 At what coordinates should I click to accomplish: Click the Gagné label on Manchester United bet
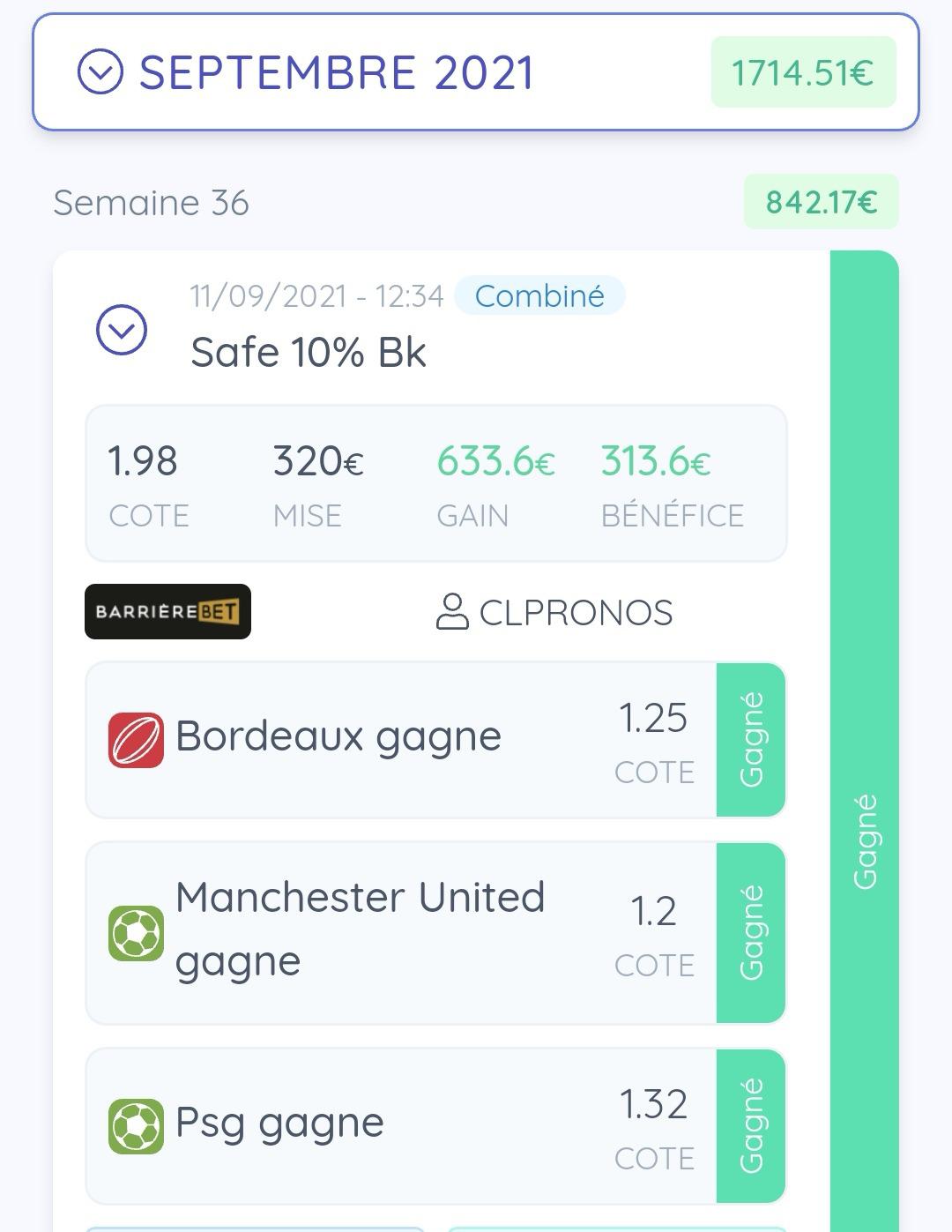coord(751,933)
